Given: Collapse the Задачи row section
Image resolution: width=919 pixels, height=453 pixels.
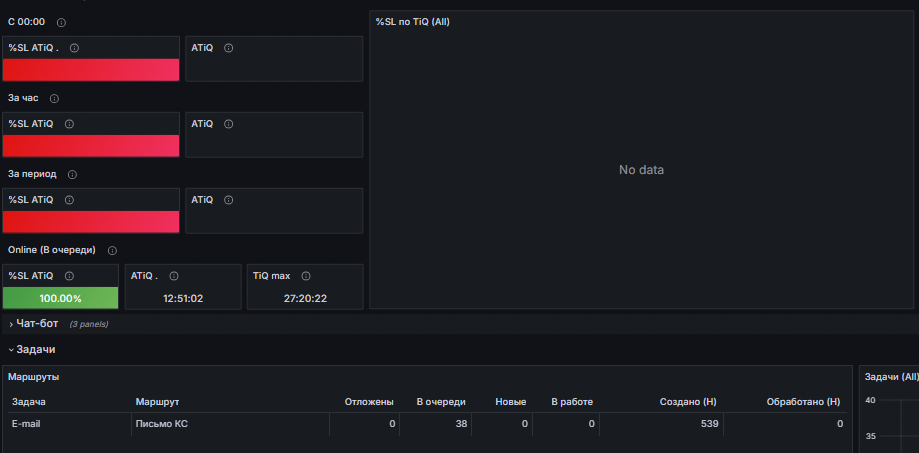Looking at the screenshot, I should (x=35, y=349).
